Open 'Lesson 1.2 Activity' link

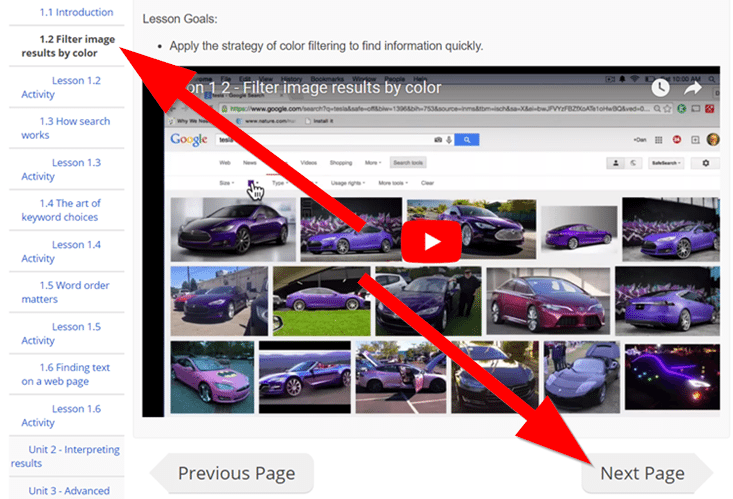click(61, 87)
